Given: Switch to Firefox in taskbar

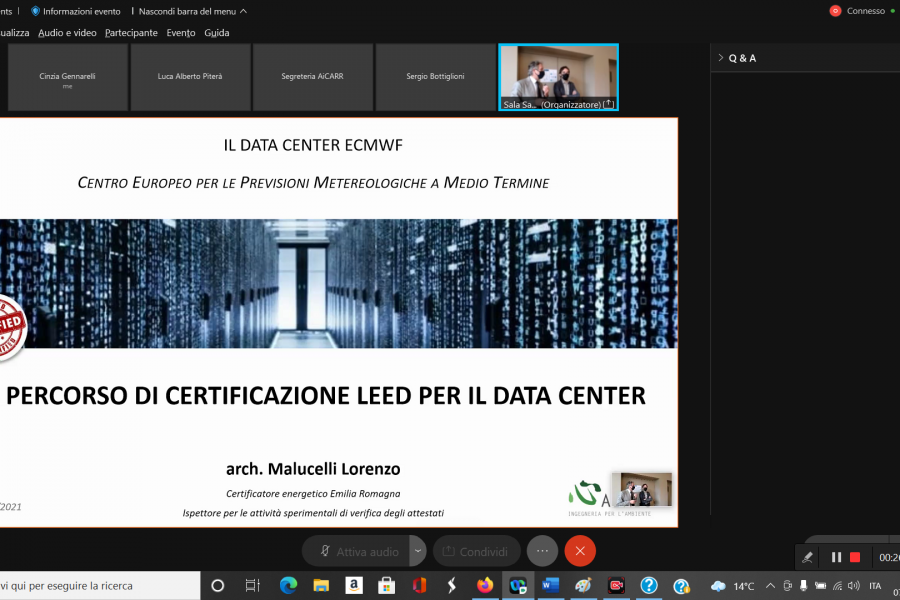Looking at the screenshot, I should point(485,586).
